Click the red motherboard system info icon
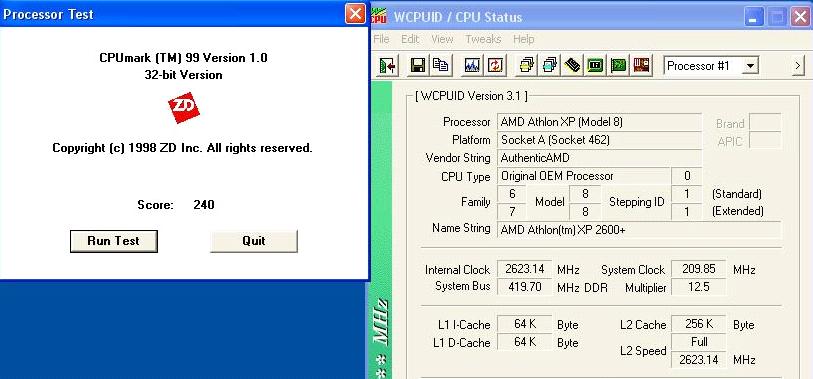Viewport: 813px width, 379px height. click(x=641, y=65)
